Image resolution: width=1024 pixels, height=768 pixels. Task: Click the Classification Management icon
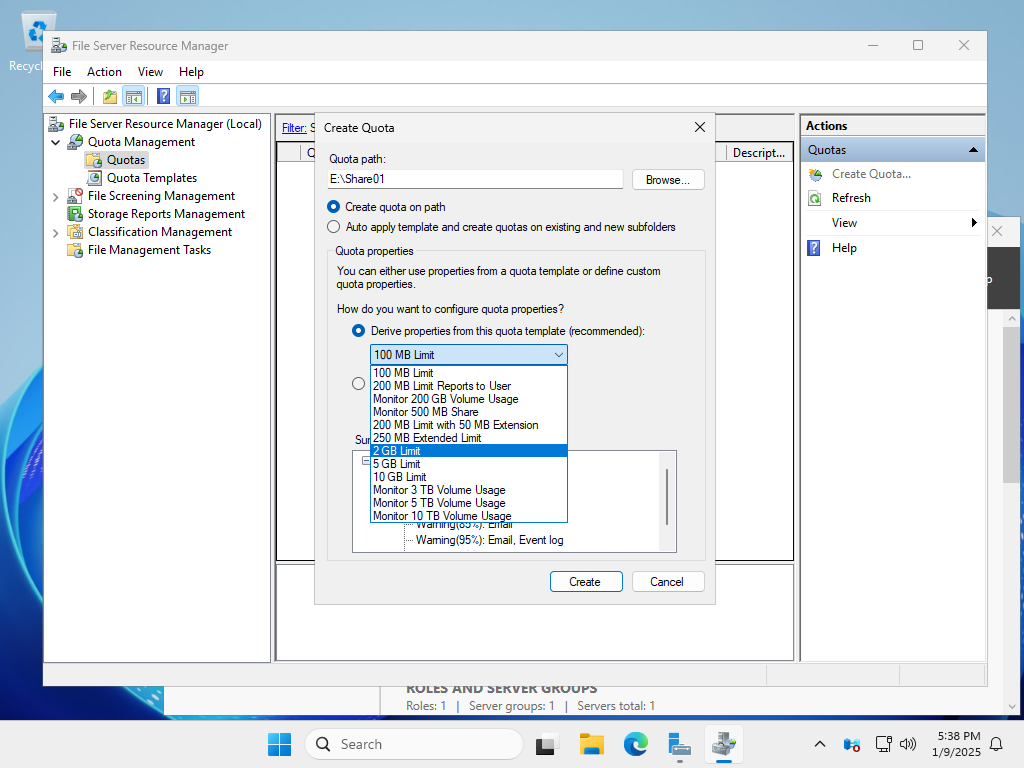point(76,232)
